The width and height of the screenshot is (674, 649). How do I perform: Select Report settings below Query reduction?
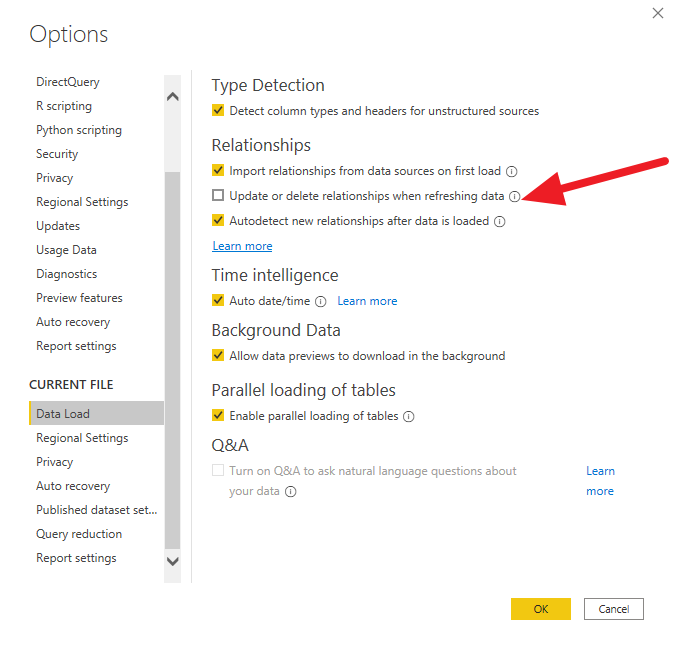77,558
